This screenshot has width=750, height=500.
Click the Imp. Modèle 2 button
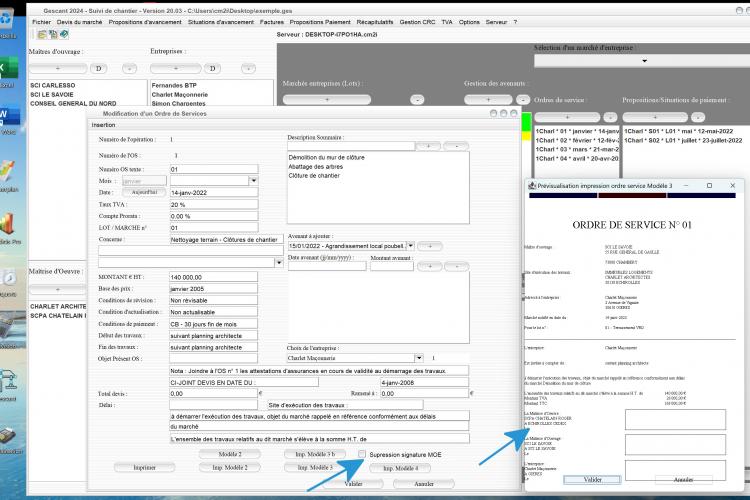(230, 467)
